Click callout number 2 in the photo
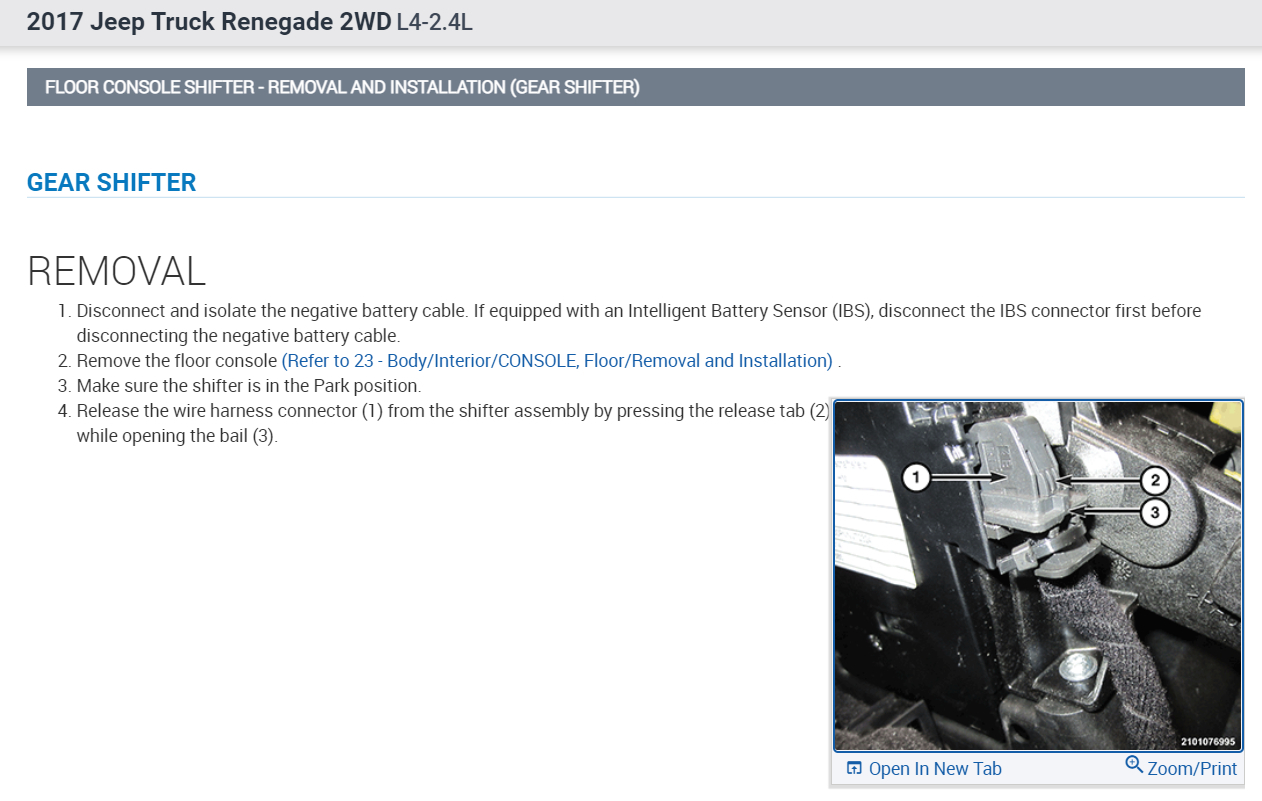 tap(1155, 480)
